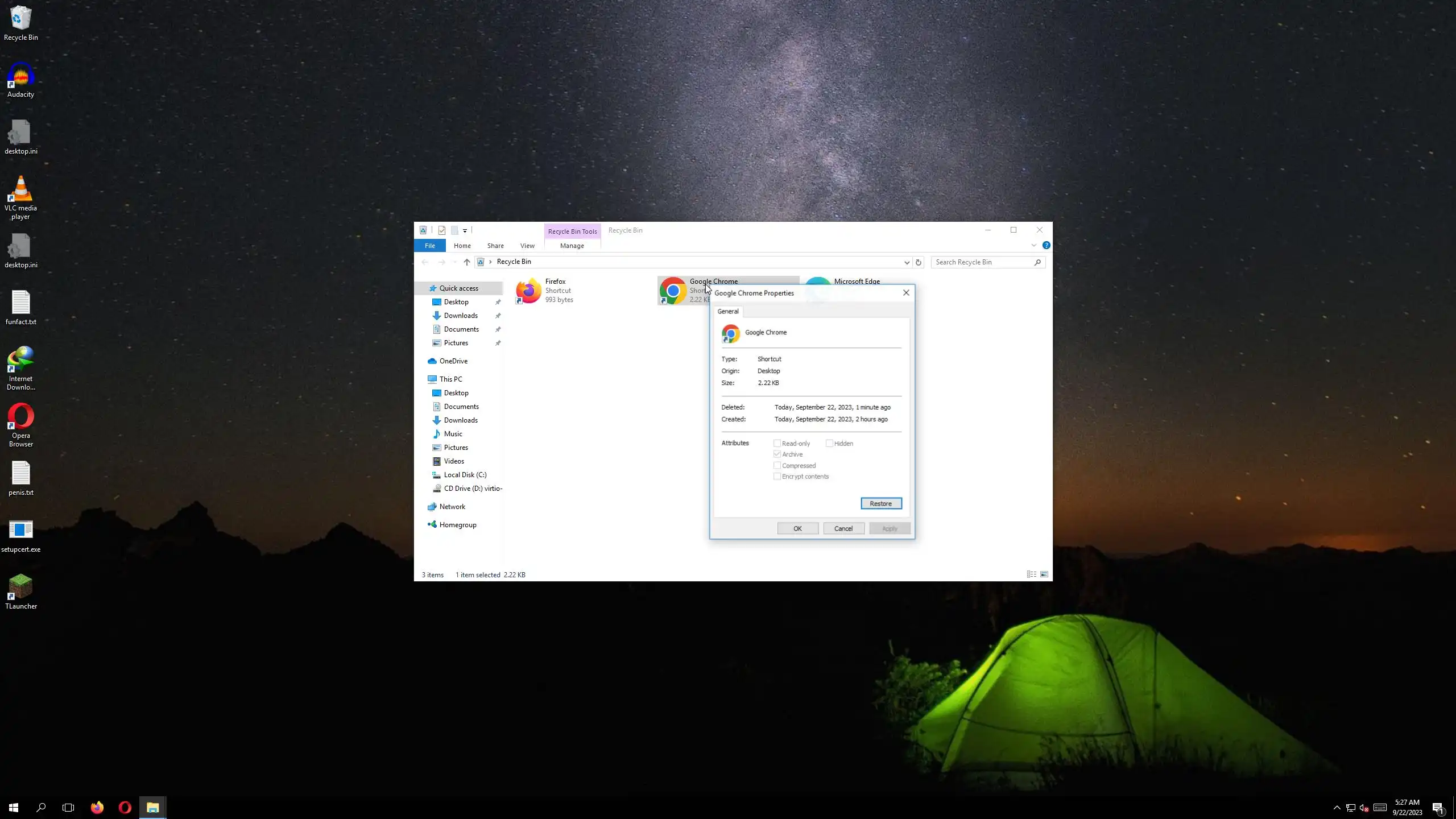The width and height of the screenshot is (1456, 819).
Task: Toggle the Read-only attribute checkbox
Action: 777,443
